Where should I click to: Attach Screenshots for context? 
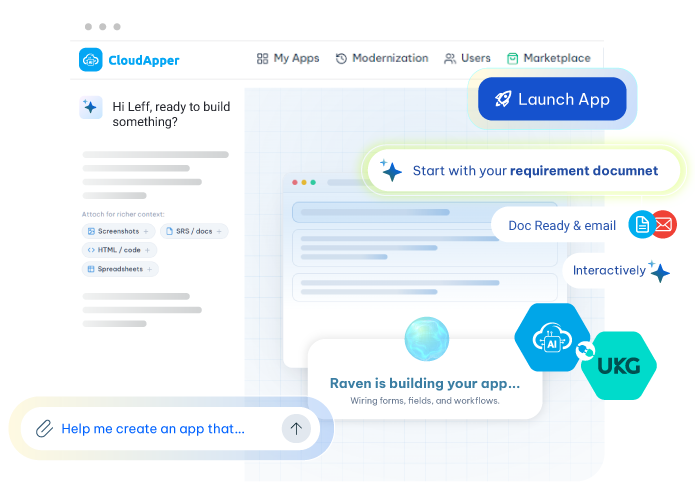118,231
